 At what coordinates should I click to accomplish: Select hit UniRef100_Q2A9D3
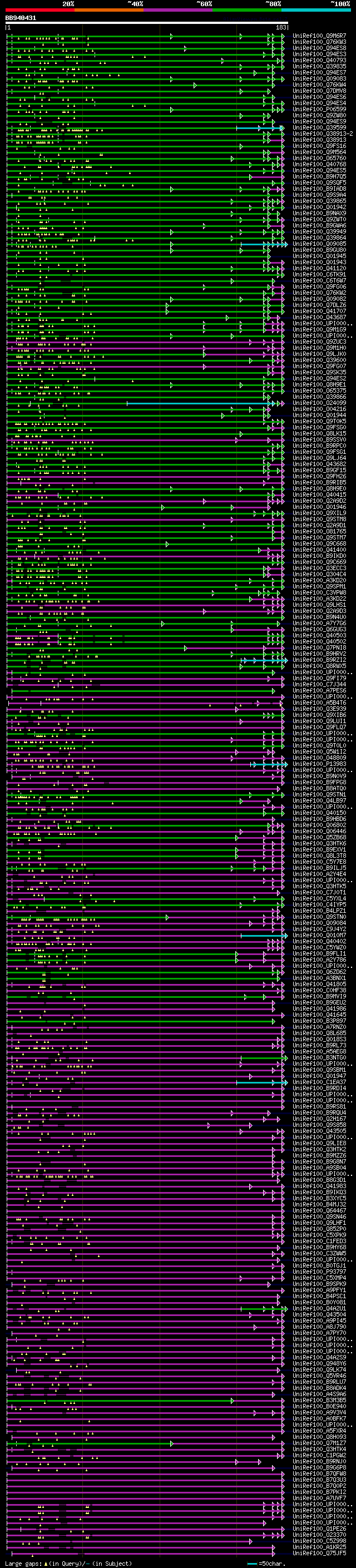click(x=319, y=611)
